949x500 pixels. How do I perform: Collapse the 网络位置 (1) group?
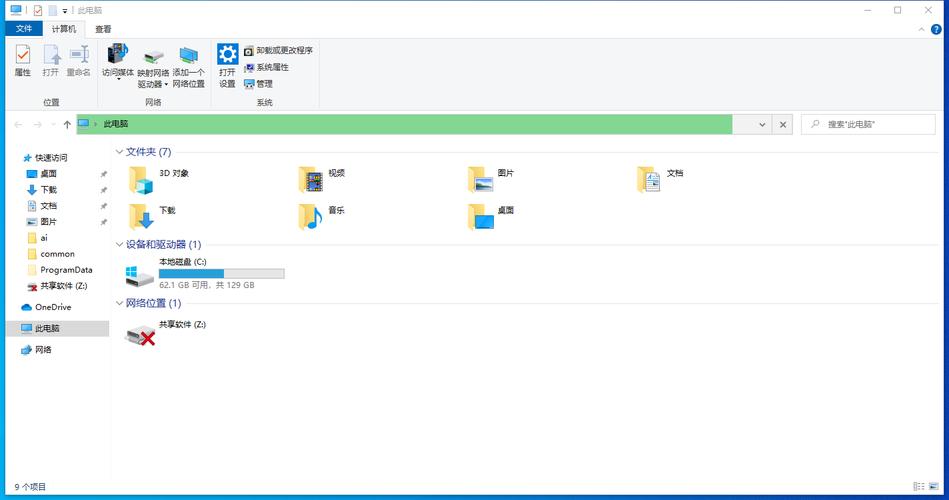tap(119, 303)
